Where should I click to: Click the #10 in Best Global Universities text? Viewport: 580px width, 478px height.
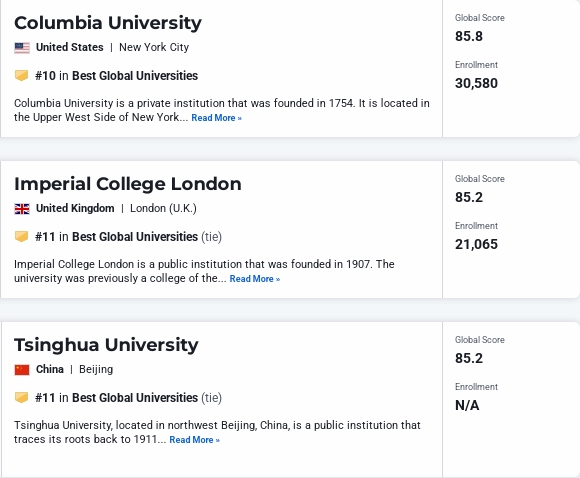coord(116,75)
